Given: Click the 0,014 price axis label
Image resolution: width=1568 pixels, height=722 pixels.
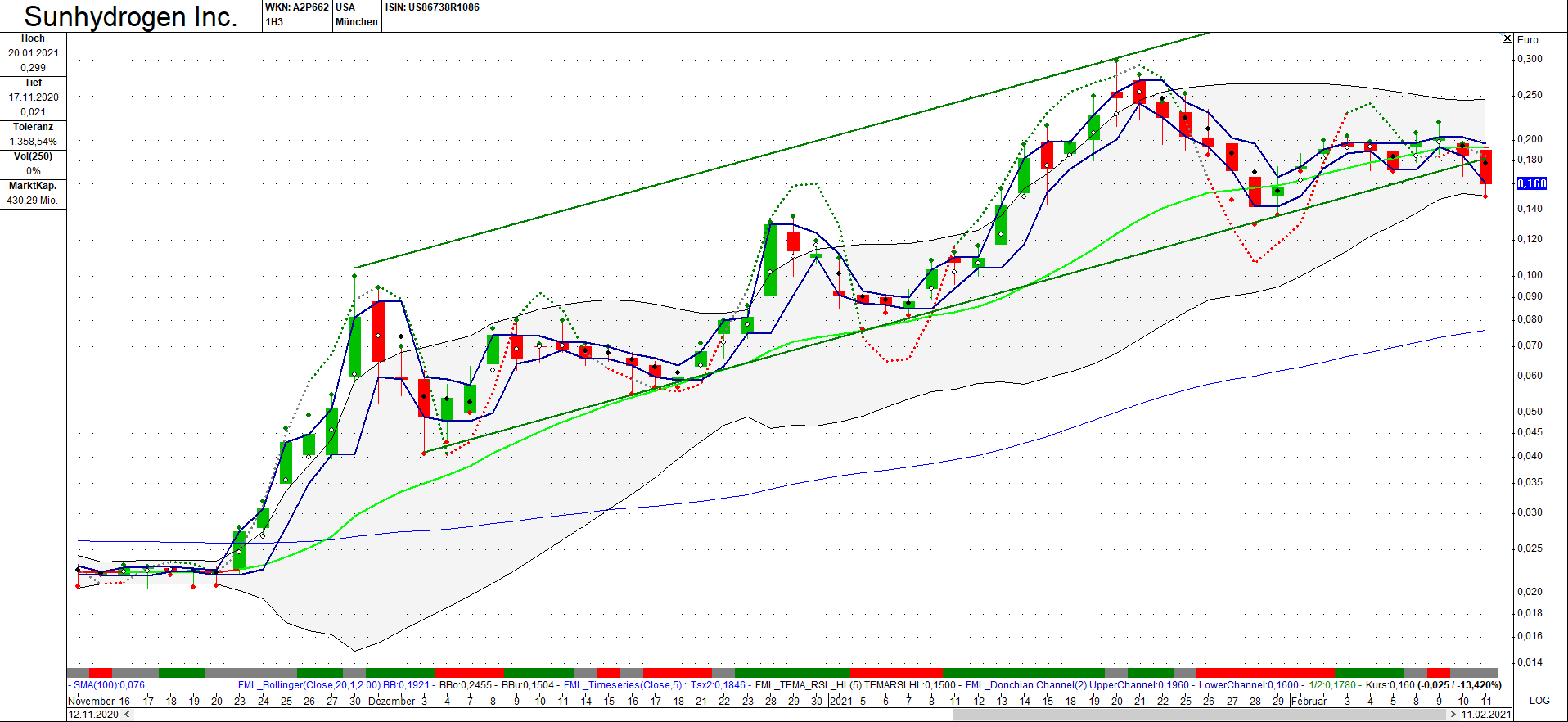Looking at the screenshot, I should point(1530,662).
